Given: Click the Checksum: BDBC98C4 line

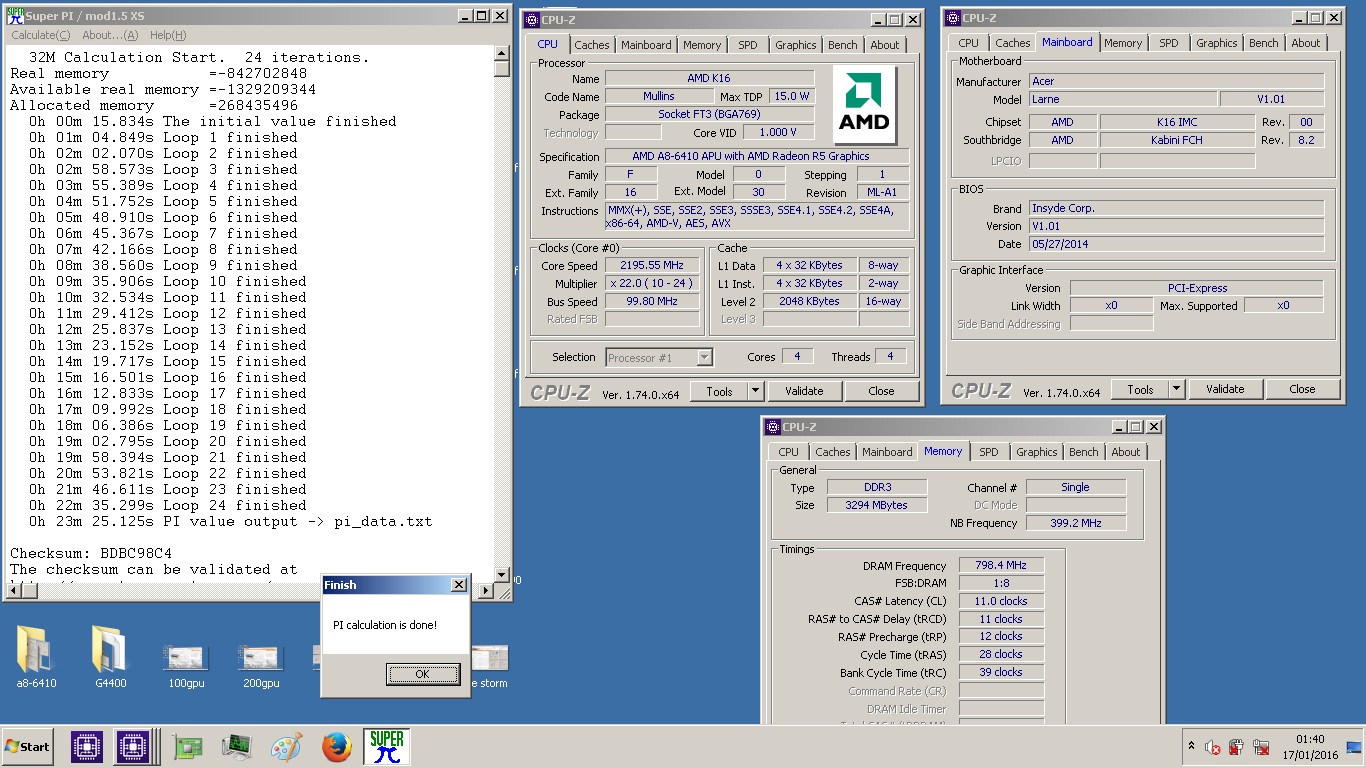Looking at the screenshot, I should click(x=91, y=553).
